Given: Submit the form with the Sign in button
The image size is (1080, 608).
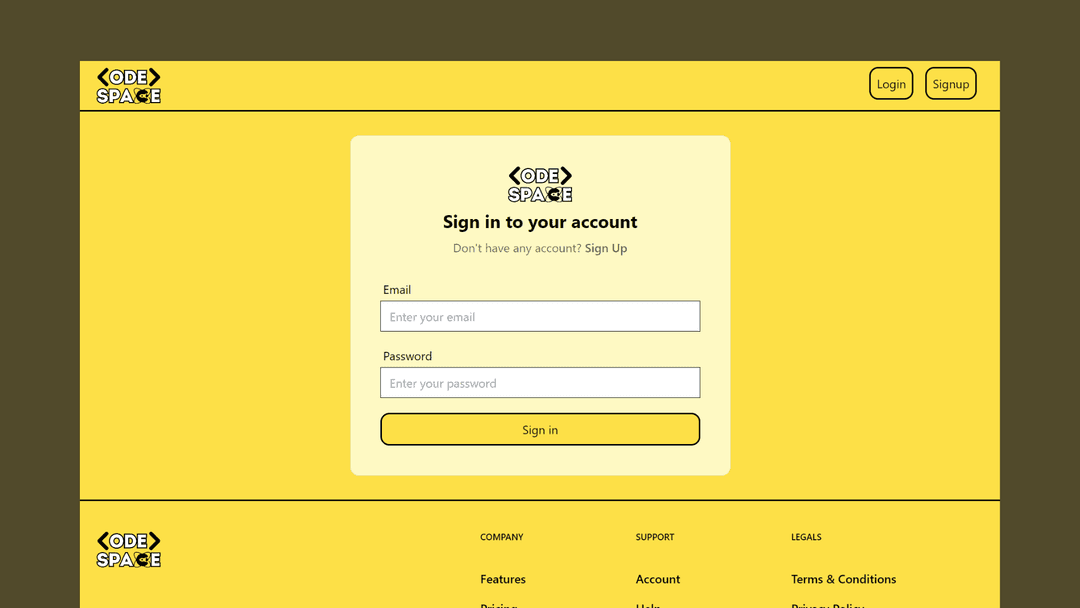Looking at the screenshot, I should (x=540, y=430).
